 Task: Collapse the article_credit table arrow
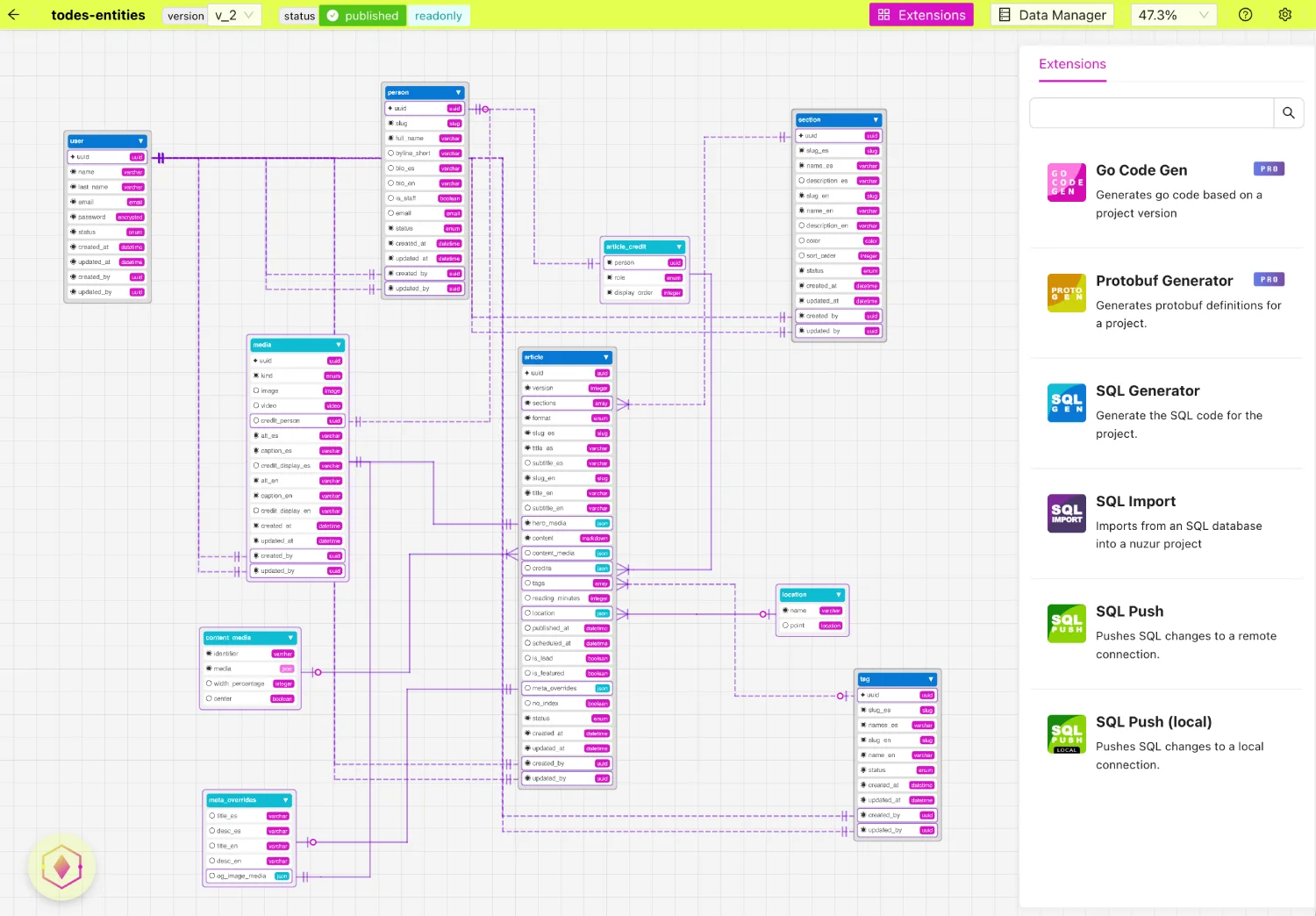(x=679, y=247)
